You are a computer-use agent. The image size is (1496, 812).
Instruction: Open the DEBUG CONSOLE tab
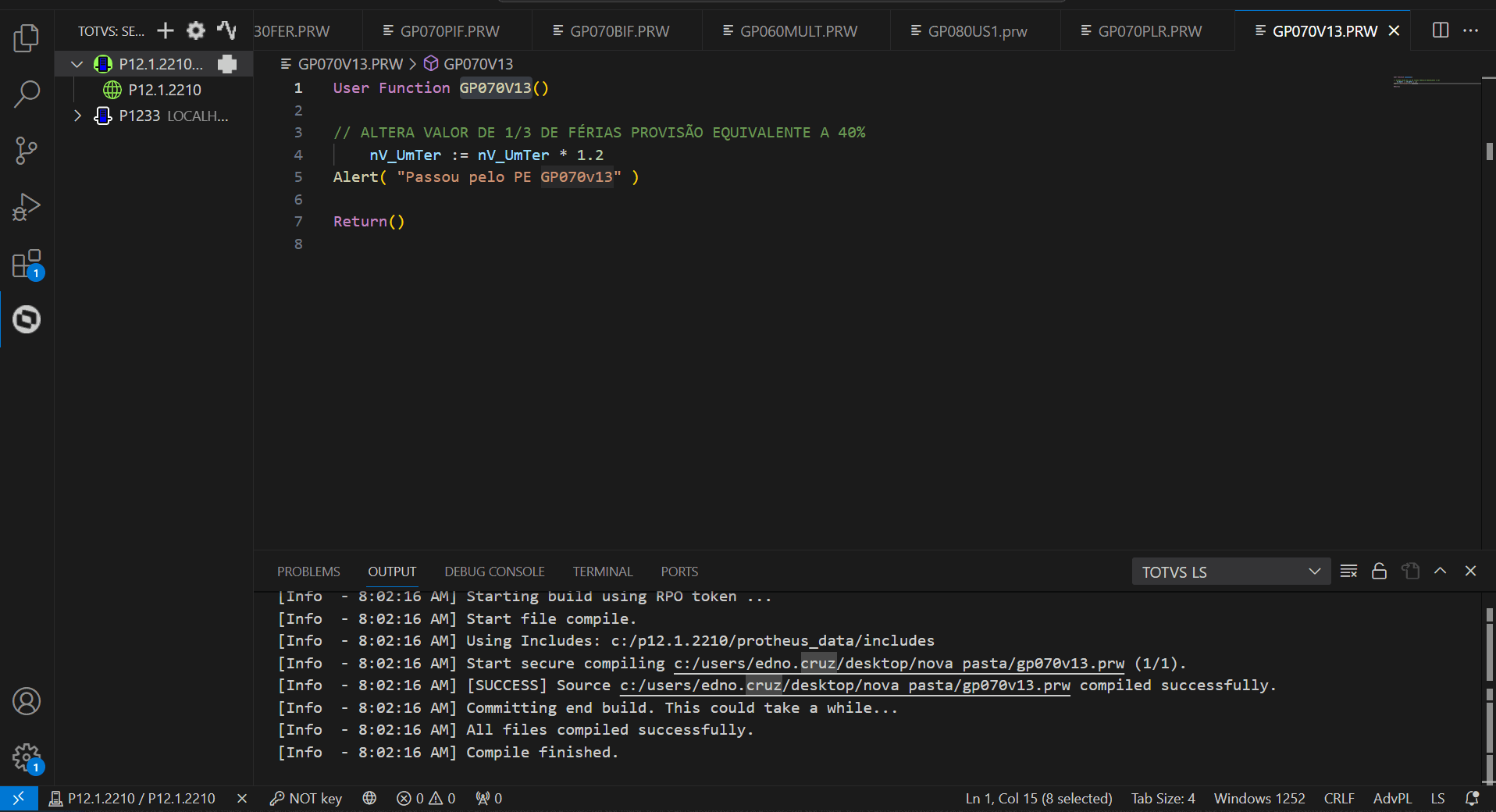pyautogui.click(x=494, y=572)
